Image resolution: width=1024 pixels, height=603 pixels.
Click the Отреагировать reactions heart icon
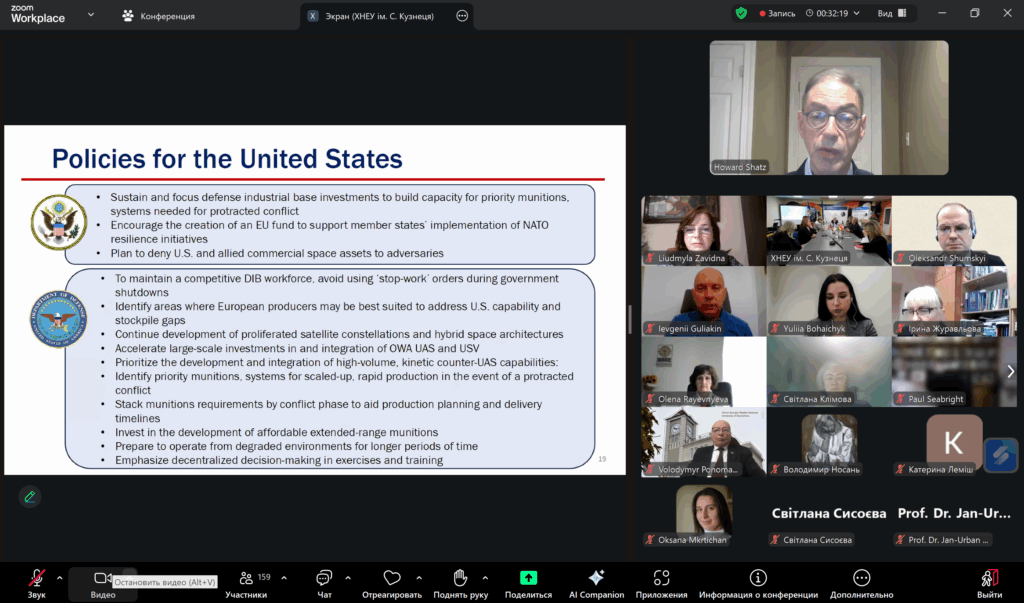click(x=391, y=582)
